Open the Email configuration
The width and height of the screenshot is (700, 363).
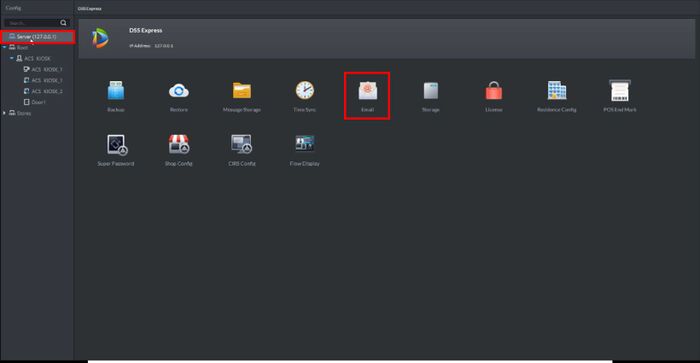click(x=367, y=96)
